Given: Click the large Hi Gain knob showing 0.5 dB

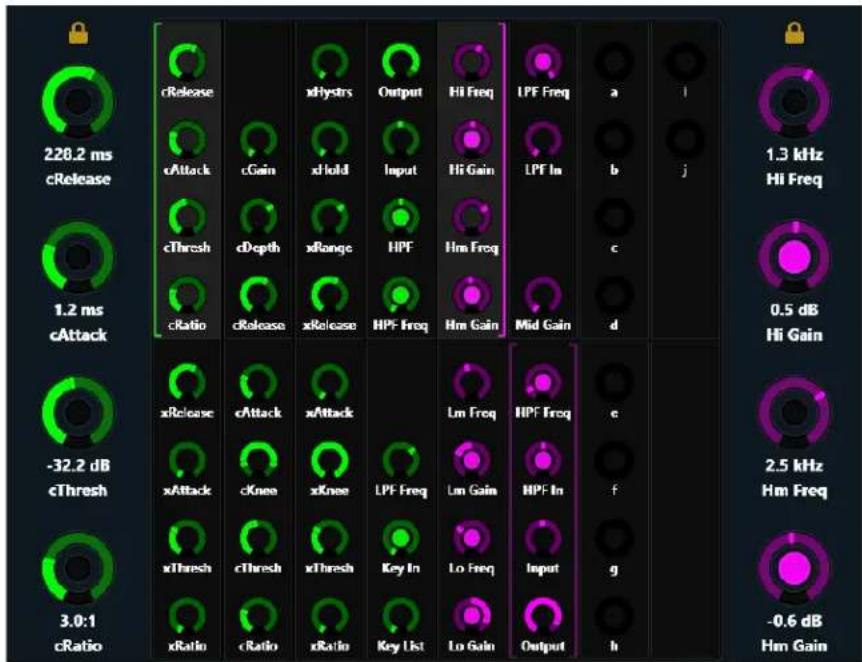Looking at the screenshot, I should 794,257.
